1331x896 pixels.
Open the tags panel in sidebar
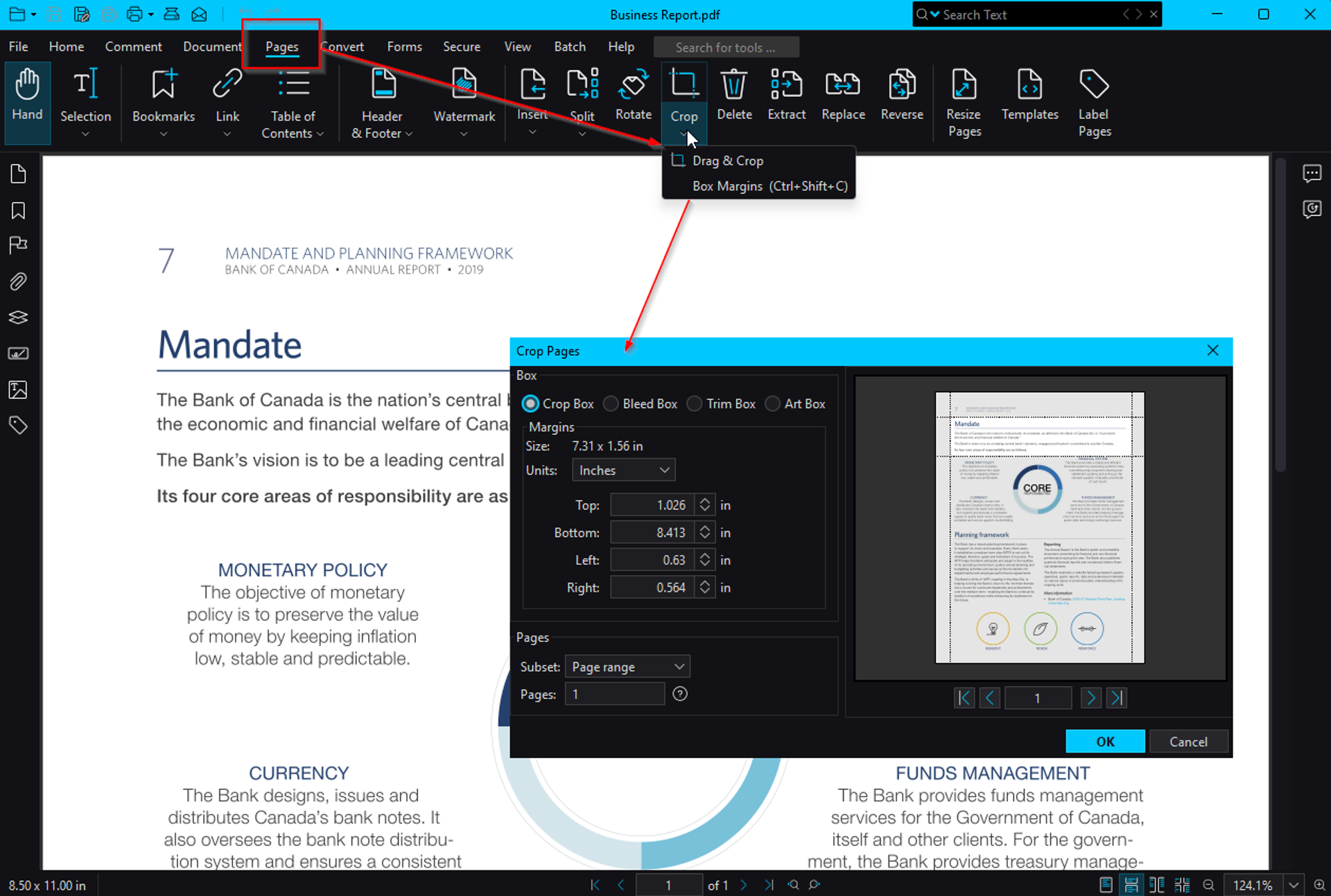(18, 425)
